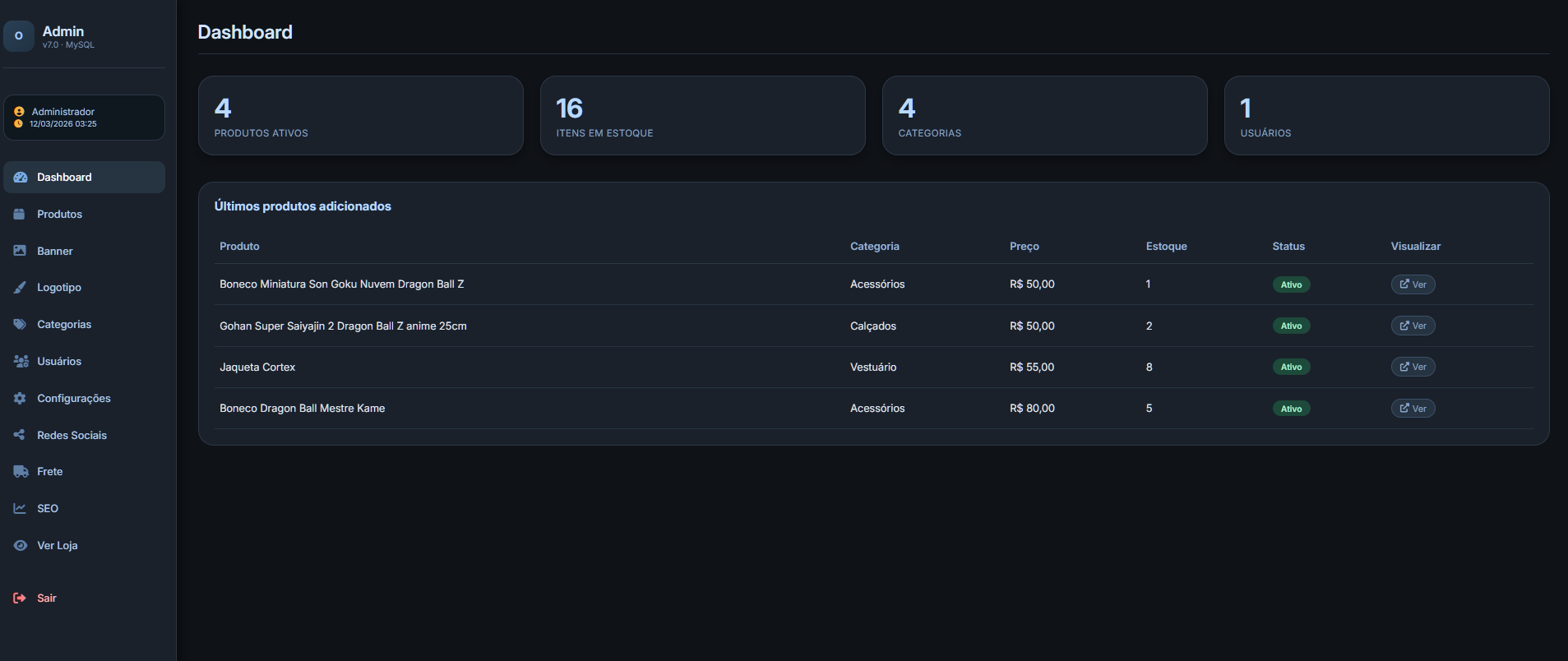Click the Ativo badge for Jaqueta Cortex
Image resolution: width=1568 pixels, height=661 pixels.
pos(1291,367)
